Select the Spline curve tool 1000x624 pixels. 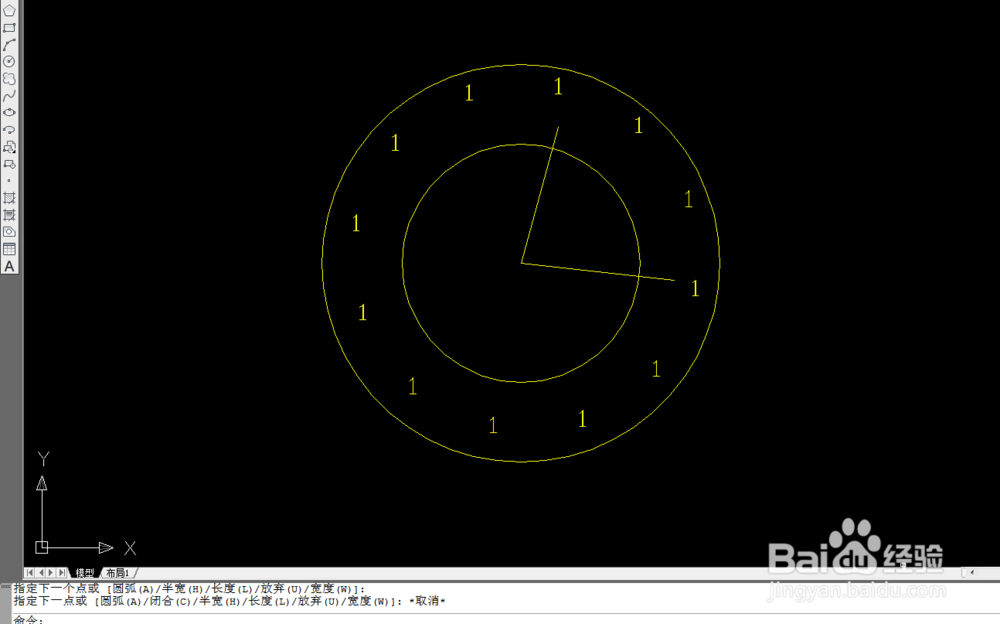pos(9,96)
